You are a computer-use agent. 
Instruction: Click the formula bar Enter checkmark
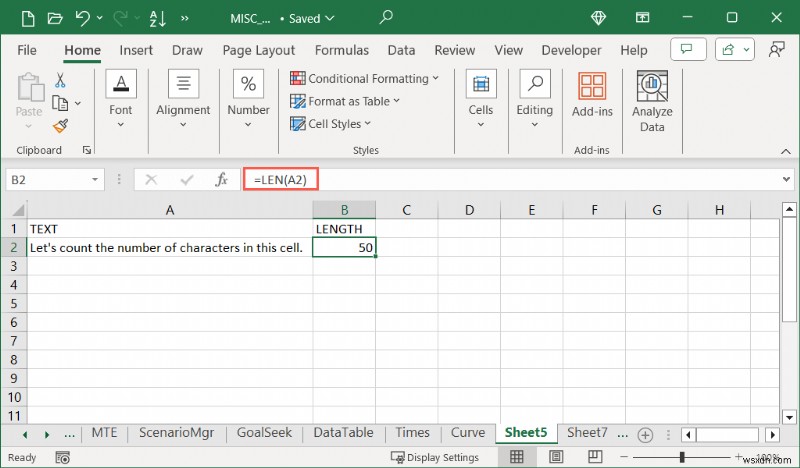(x=187, y=180)
